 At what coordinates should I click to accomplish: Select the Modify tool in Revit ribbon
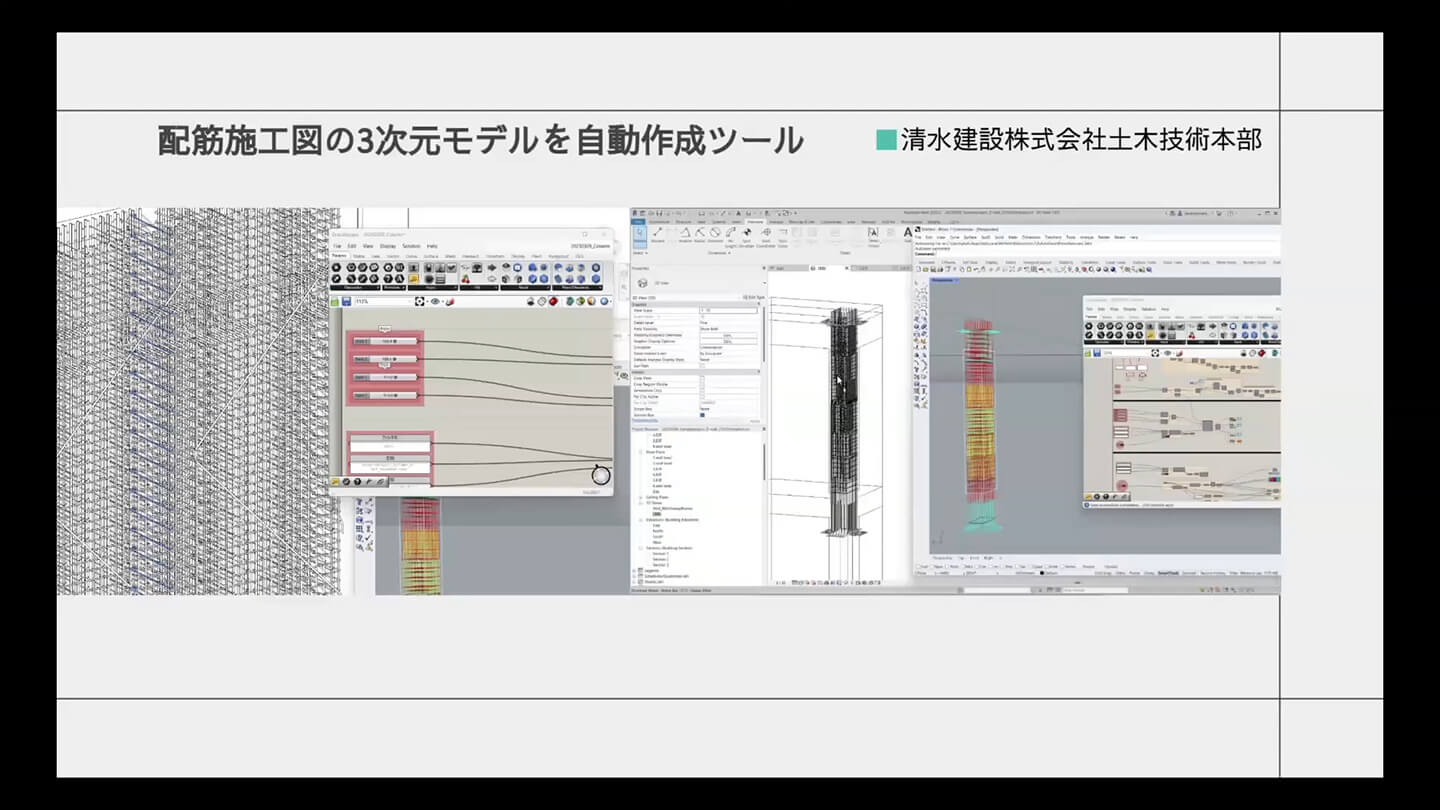(640, 236)
